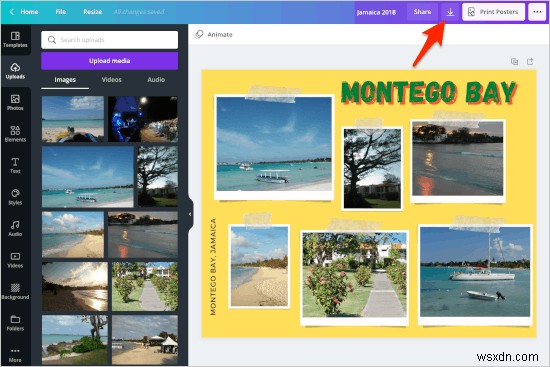550x367 pixels.
Task: Show More sidebar options
Action: pos(15,355)
